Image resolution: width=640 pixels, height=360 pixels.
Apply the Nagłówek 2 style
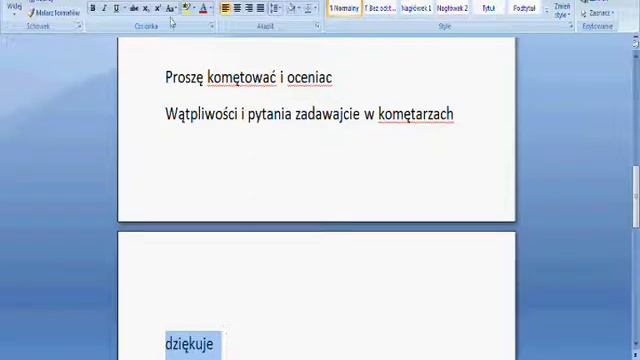[452, 8]
